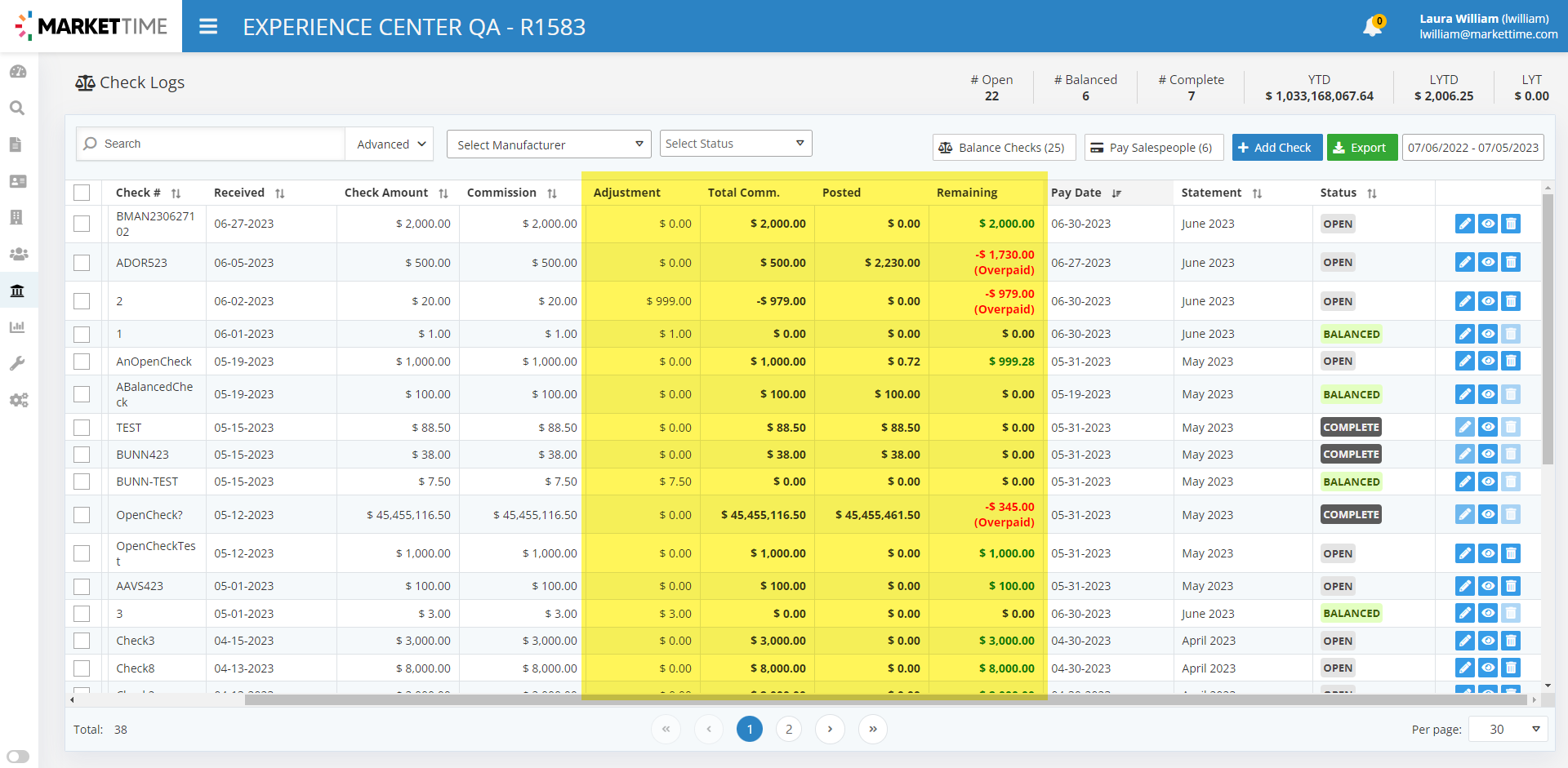The image size is (1568, 768).
Task: Open the bar chart reports sidebar icon
Action: [x=17, y=327]
